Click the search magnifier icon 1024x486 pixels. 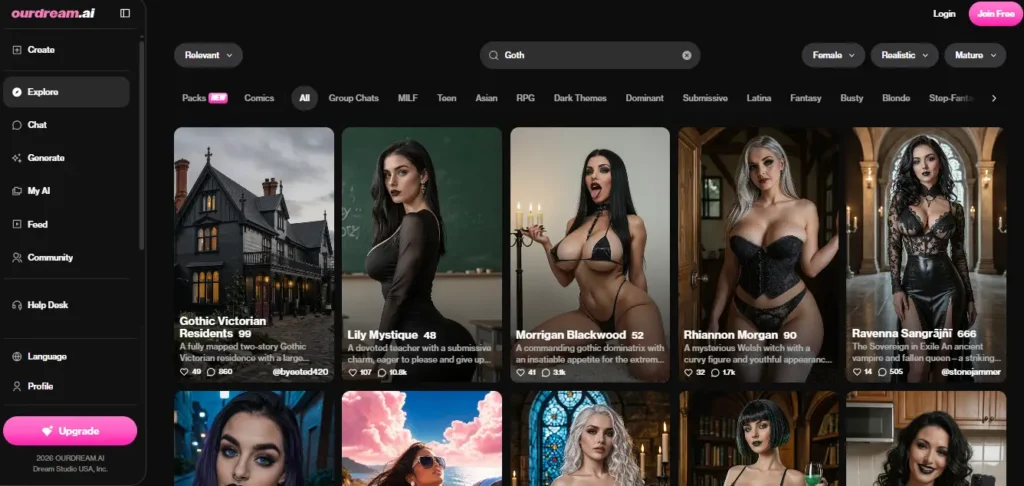click(x=494, y=56)
